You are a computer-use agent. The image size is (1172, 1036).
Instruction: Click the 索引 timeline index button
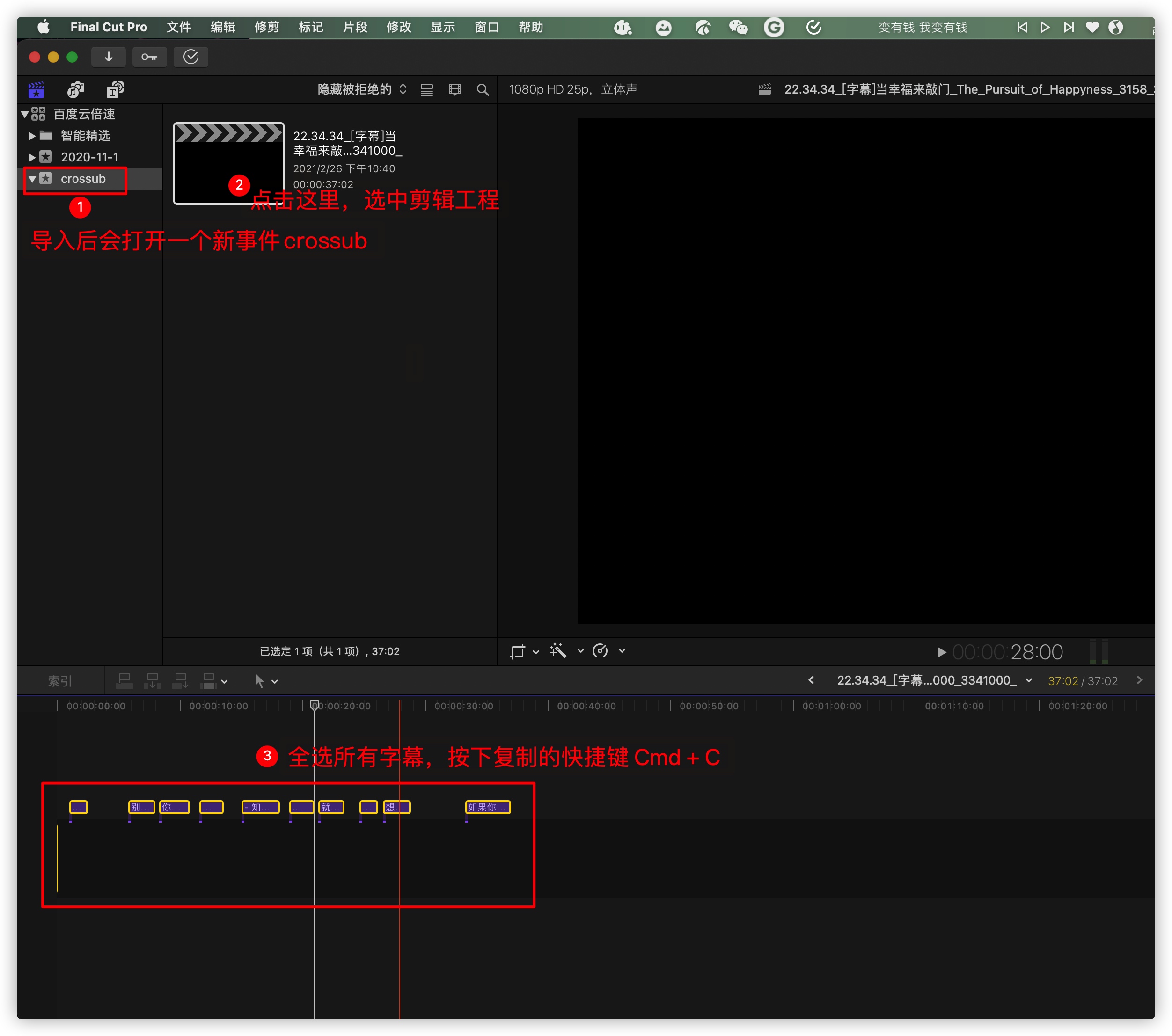[x=59, y=680]
